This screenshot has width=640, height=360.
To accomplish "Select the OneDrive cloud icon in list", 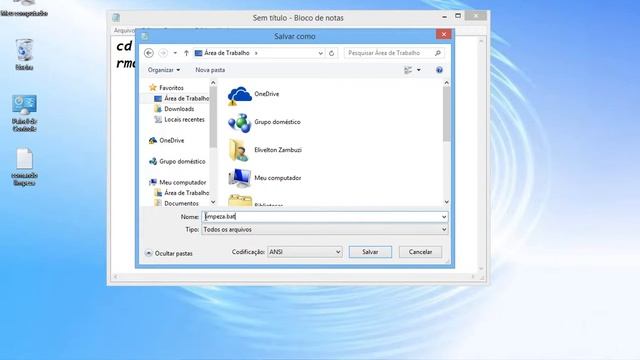I will (x=240, y=95).
